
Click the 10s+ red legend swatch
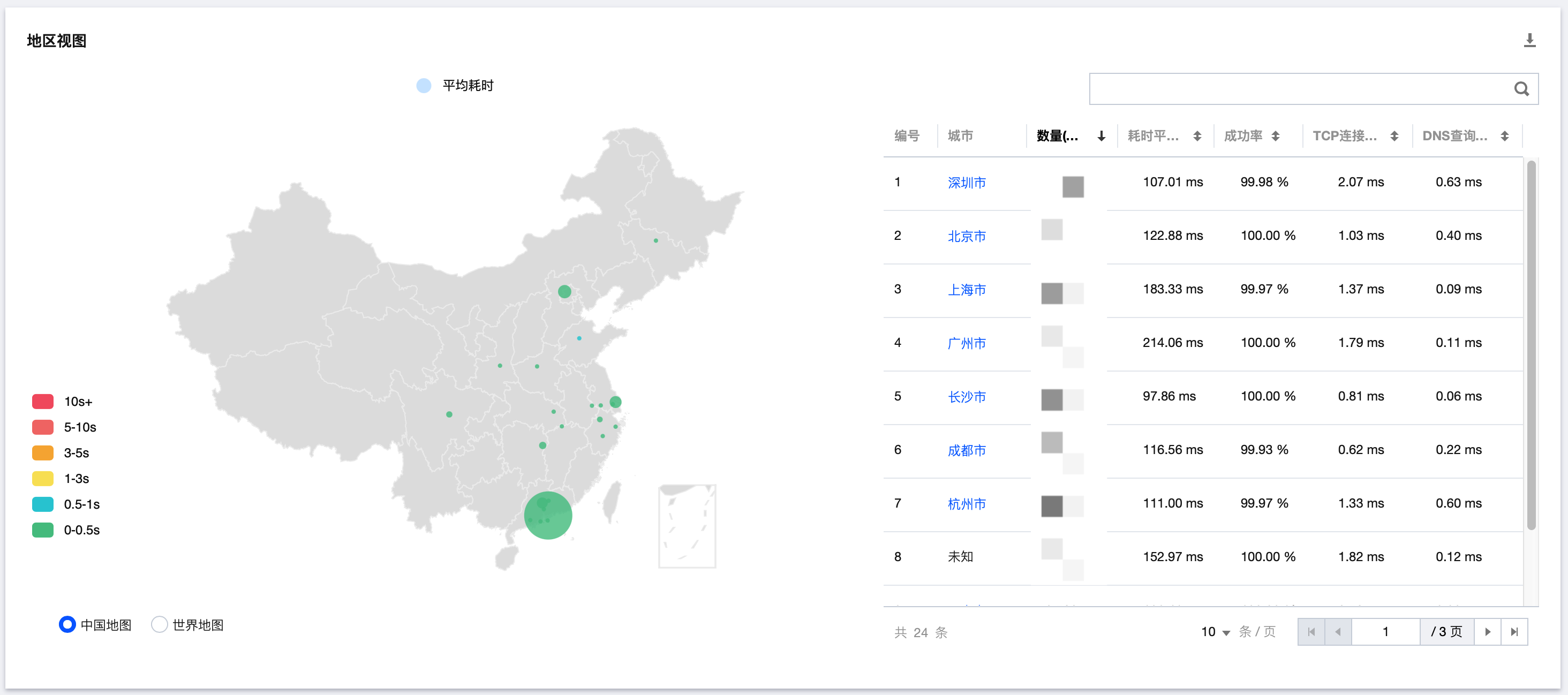[43, 401]
